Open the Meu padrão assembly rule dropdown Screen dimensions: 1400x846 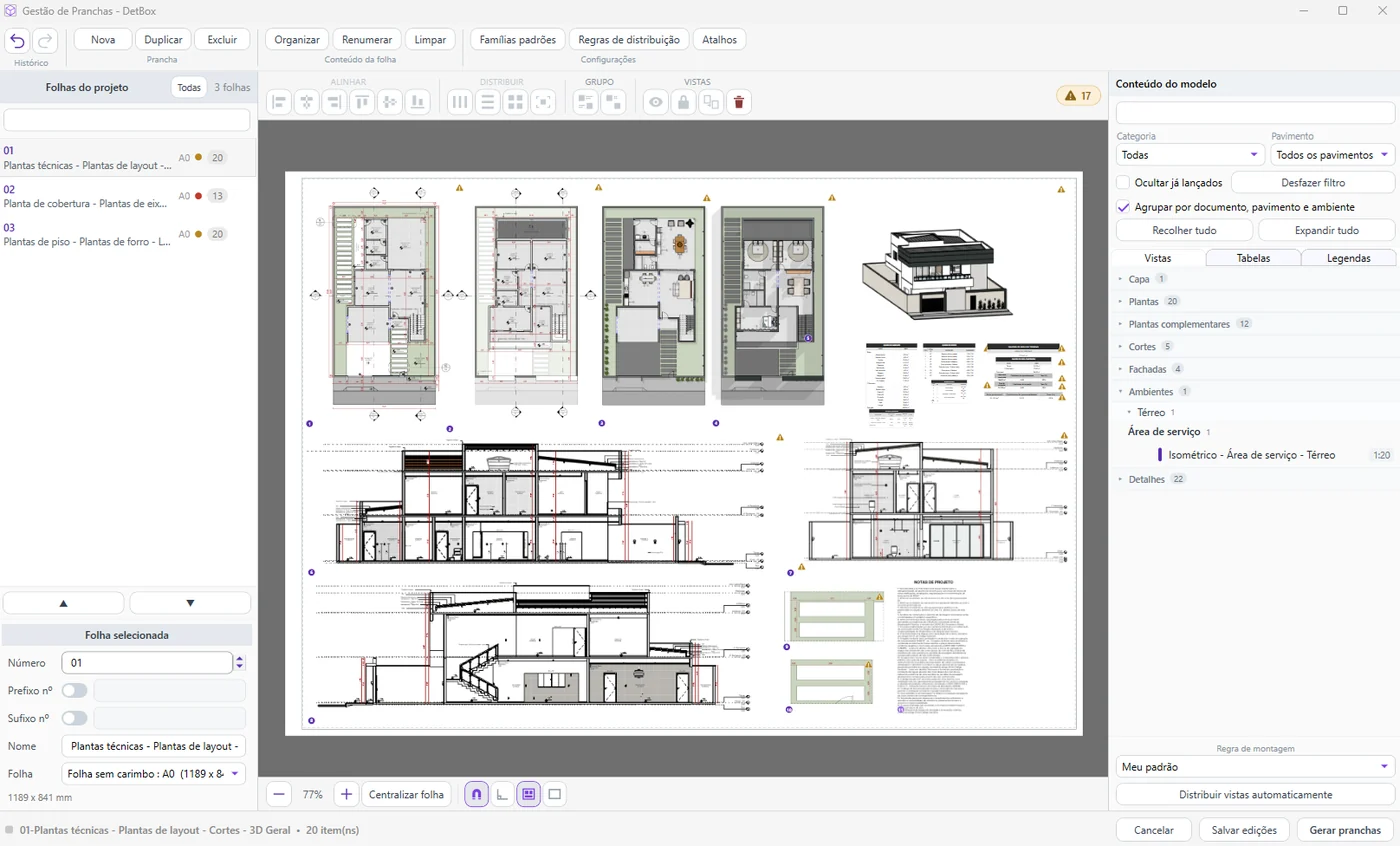click(1255, 767)
